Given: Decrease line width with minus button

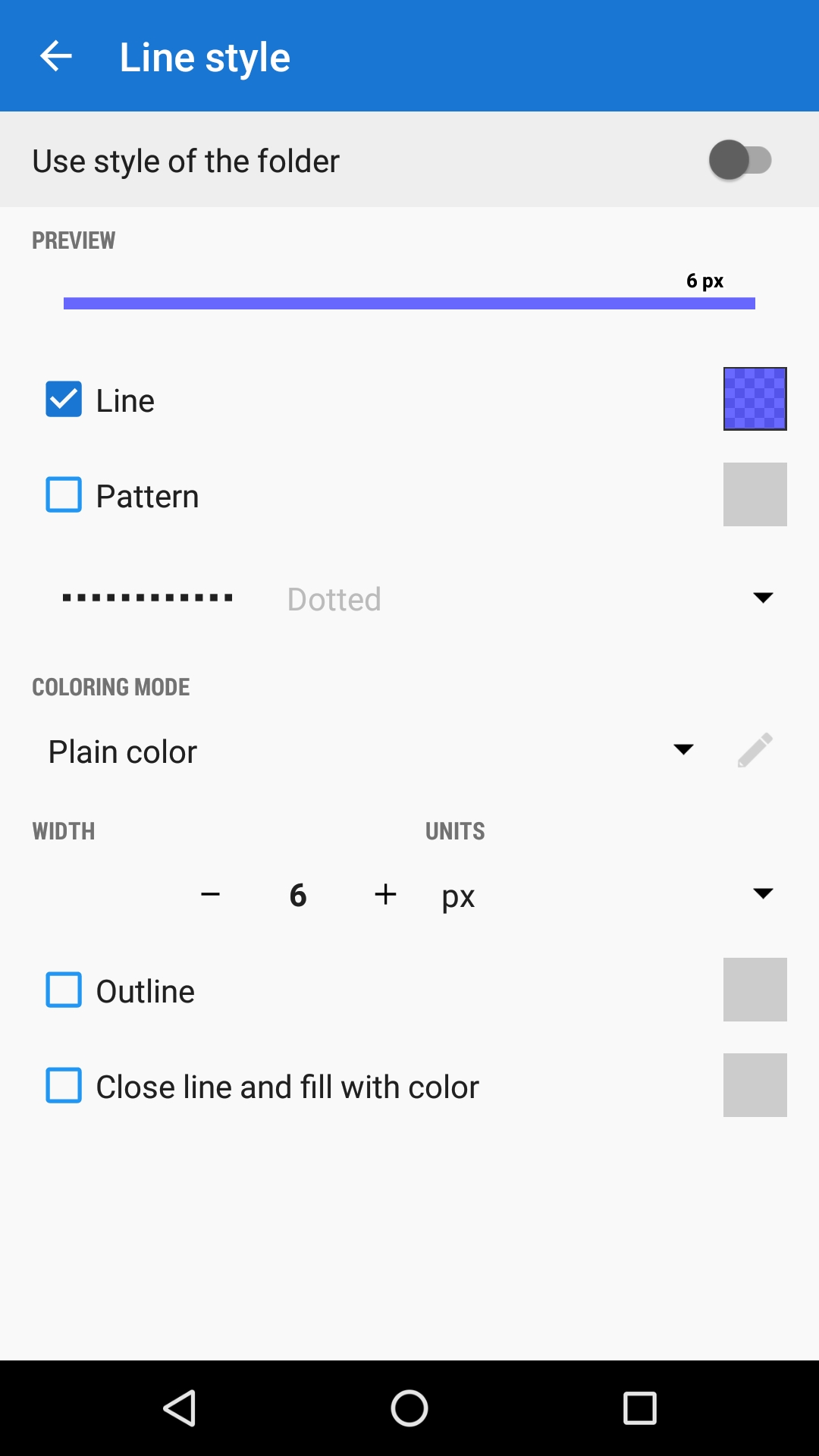Looking at the screenshot, I should [x=210, y=895].
